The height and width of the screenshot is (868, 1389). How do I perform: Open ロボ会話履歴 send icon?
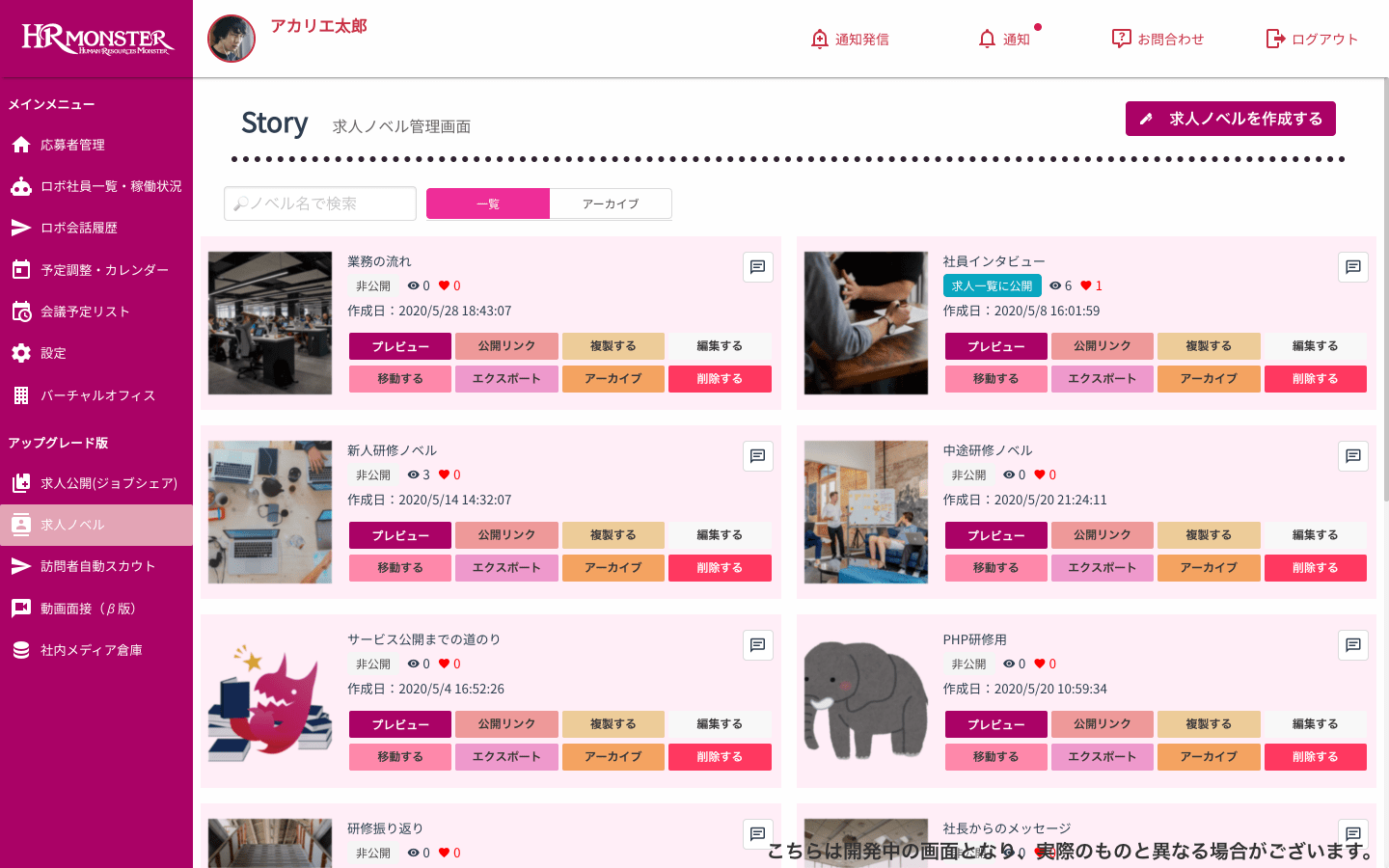point(21,228)
